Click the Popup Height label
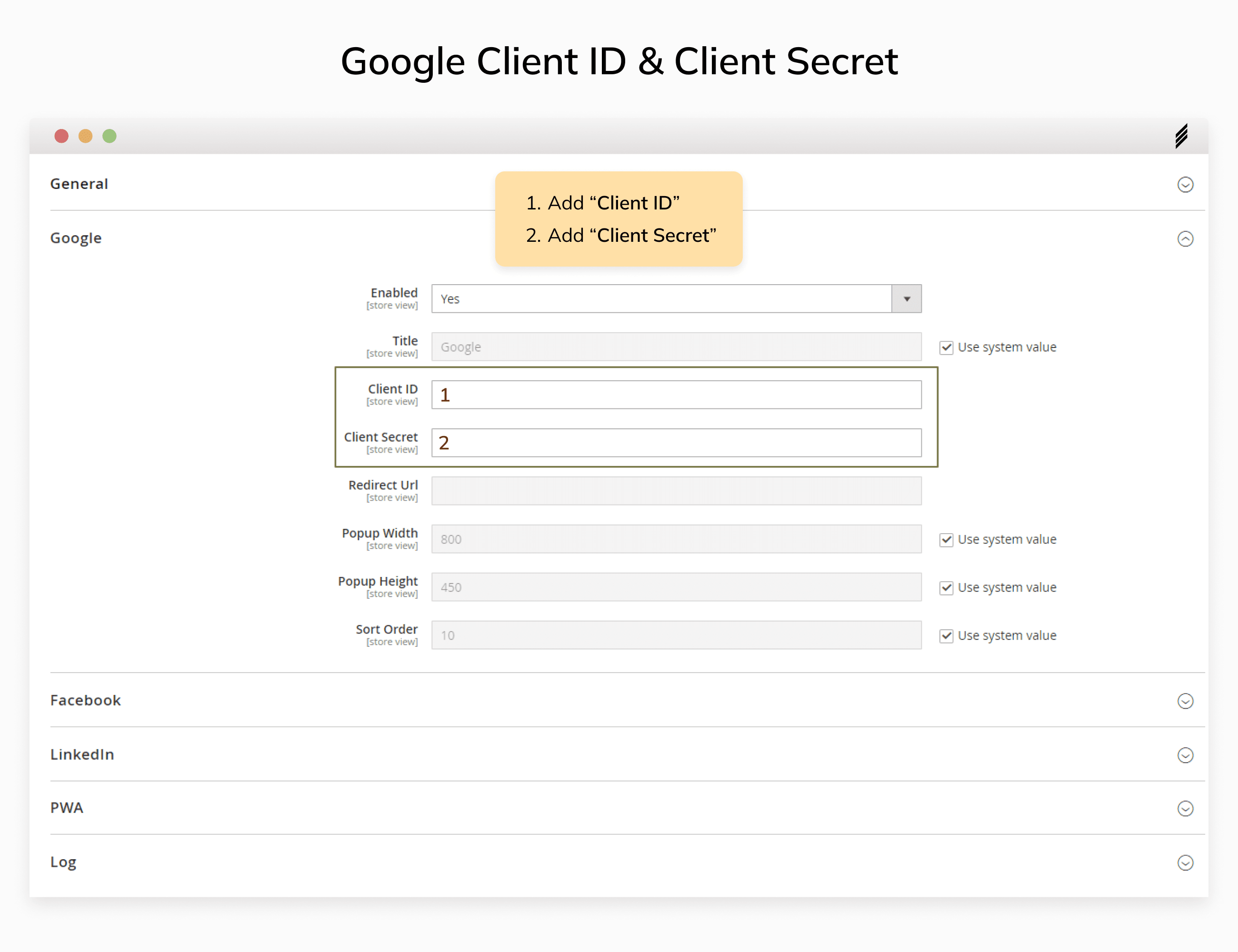The height and width of the screenshot is (952, 1238). [x=378, y=582]
